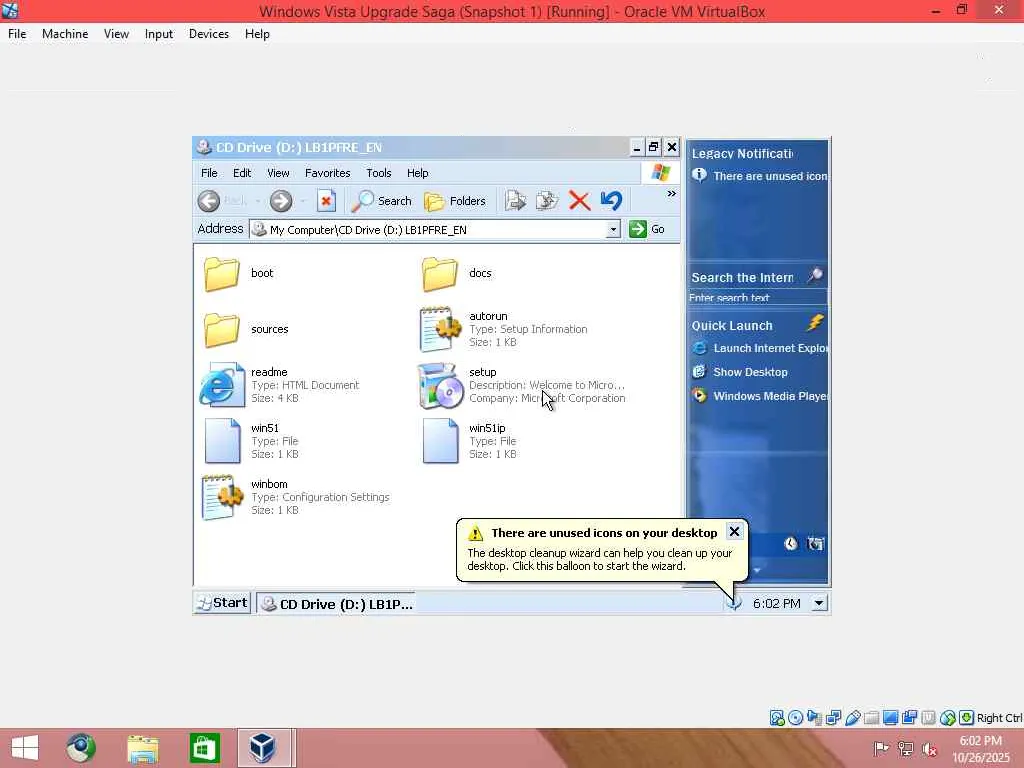Screen dimensions: 1024x768
Task: Open the Favorites menu
Action: click(x=328, y=173)
